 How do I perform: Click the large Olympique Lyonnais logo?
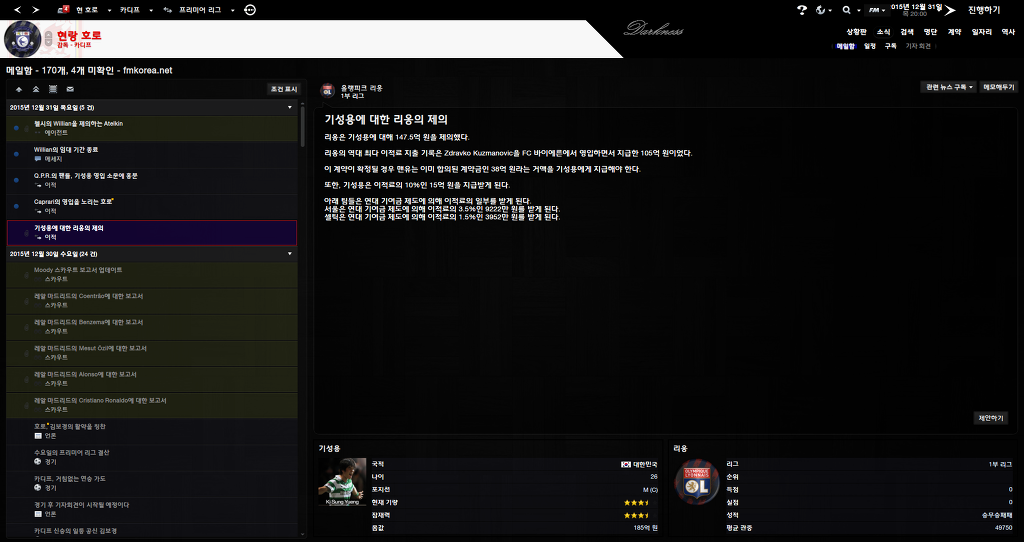click(x=696, y=481)
